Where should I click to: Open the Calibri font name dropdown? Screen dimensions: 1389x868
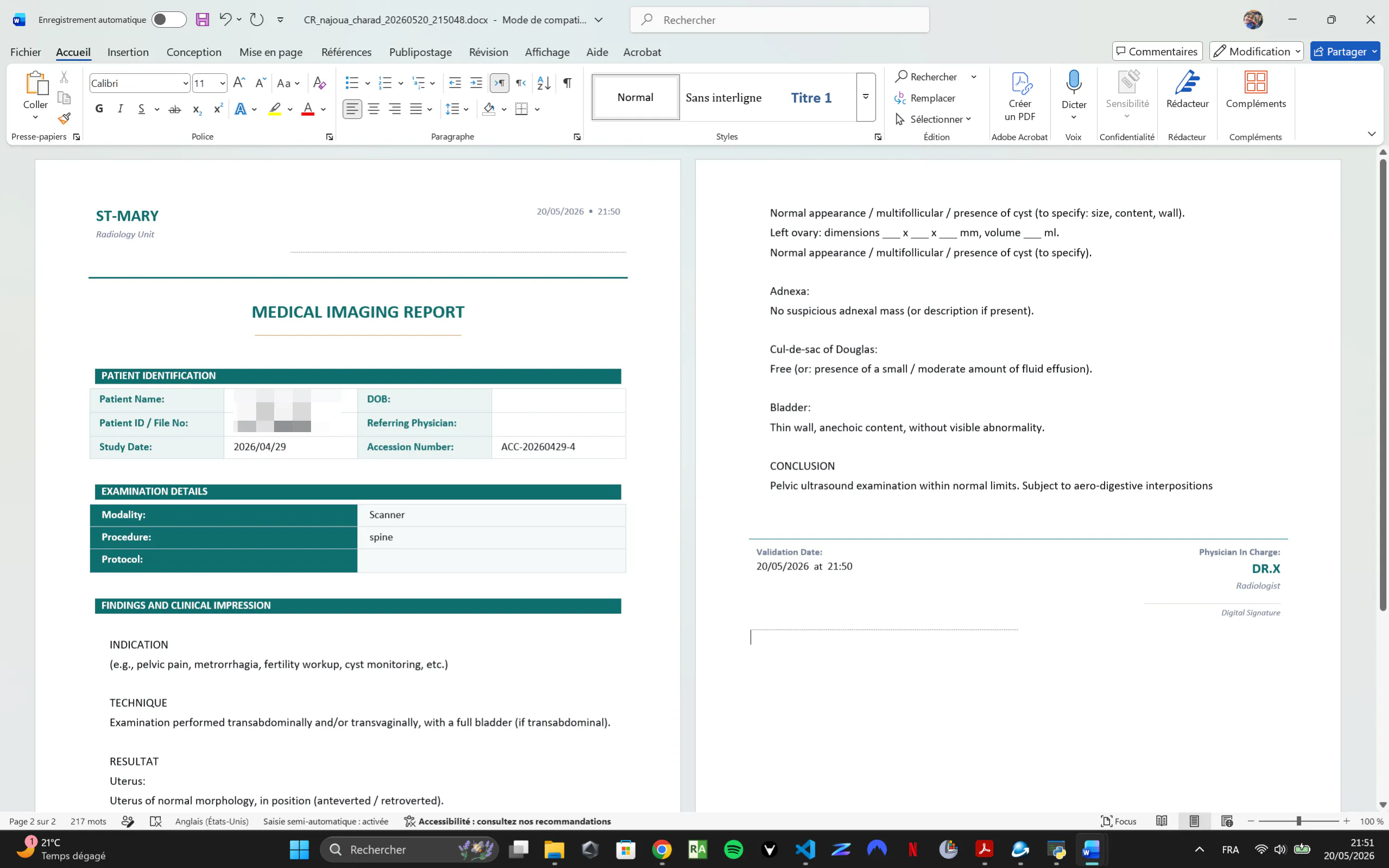[186, 84]
